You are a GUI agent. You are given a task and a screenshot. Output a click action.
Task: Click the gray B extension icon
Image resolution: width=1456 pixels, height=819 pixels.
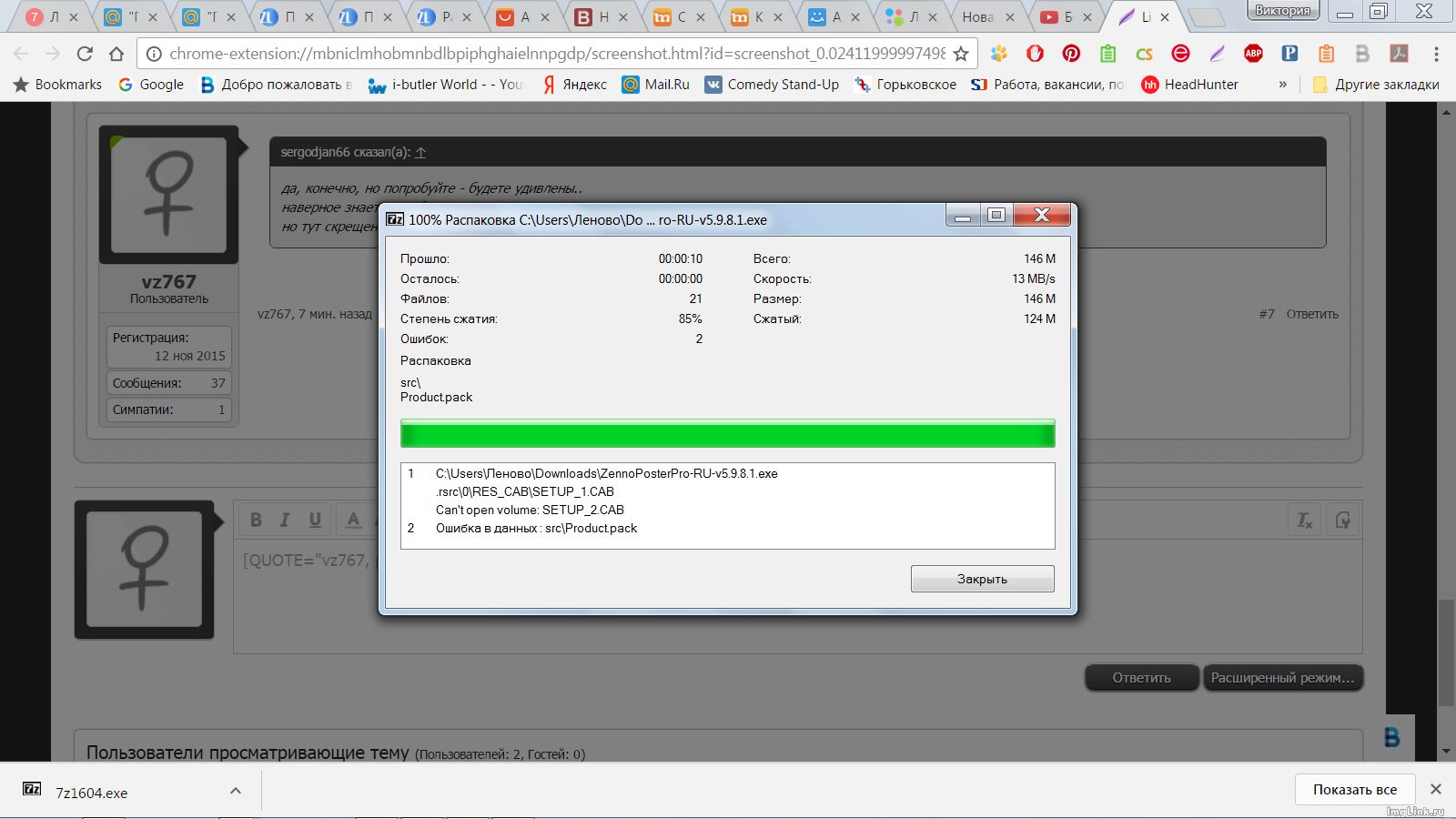[1362, 54]
